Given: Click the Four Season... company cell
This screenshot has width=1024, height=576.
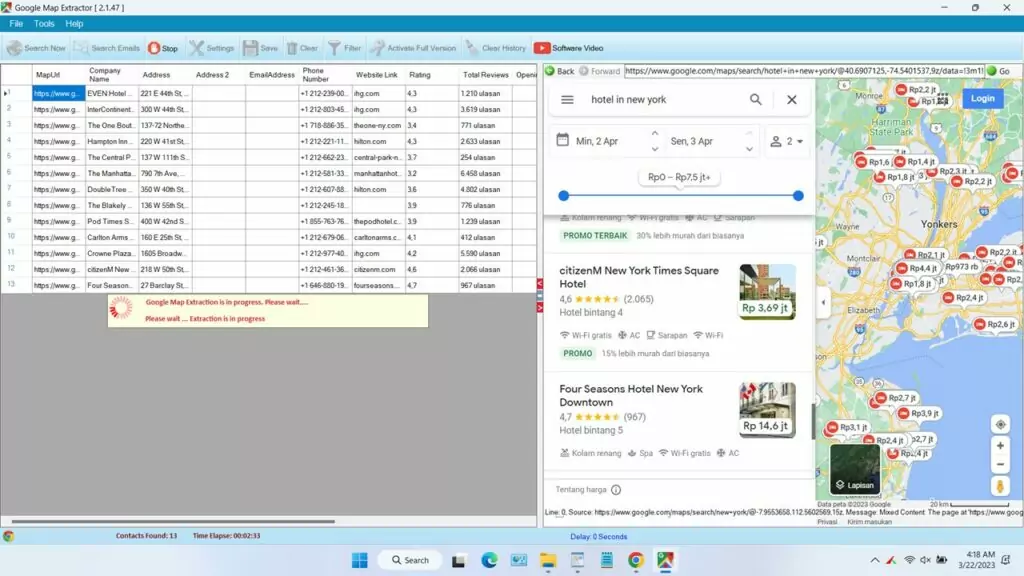Looking at the screenshot, I should pyautogui.click(x=111, y=285).
